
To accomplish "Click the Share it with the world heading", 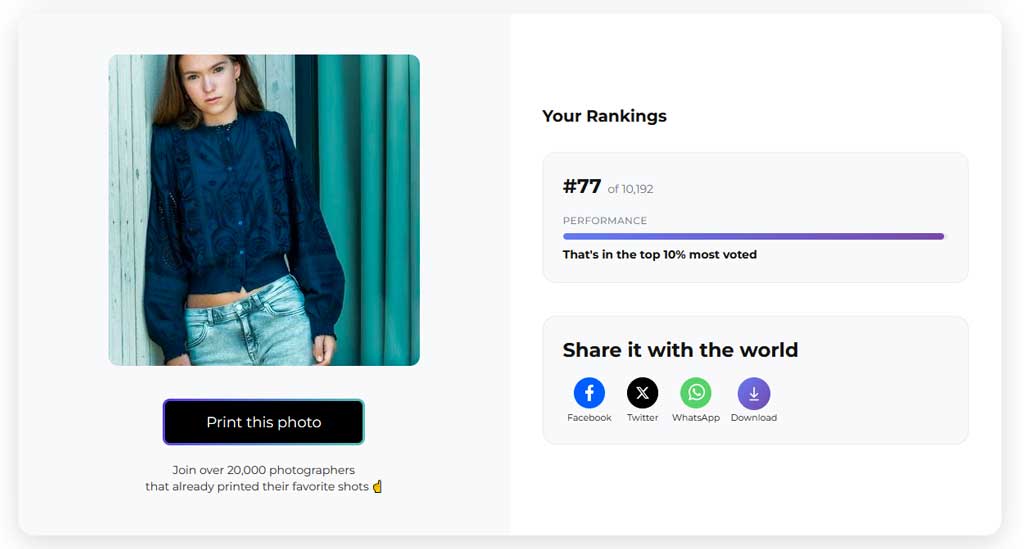I will coord(680,350).
